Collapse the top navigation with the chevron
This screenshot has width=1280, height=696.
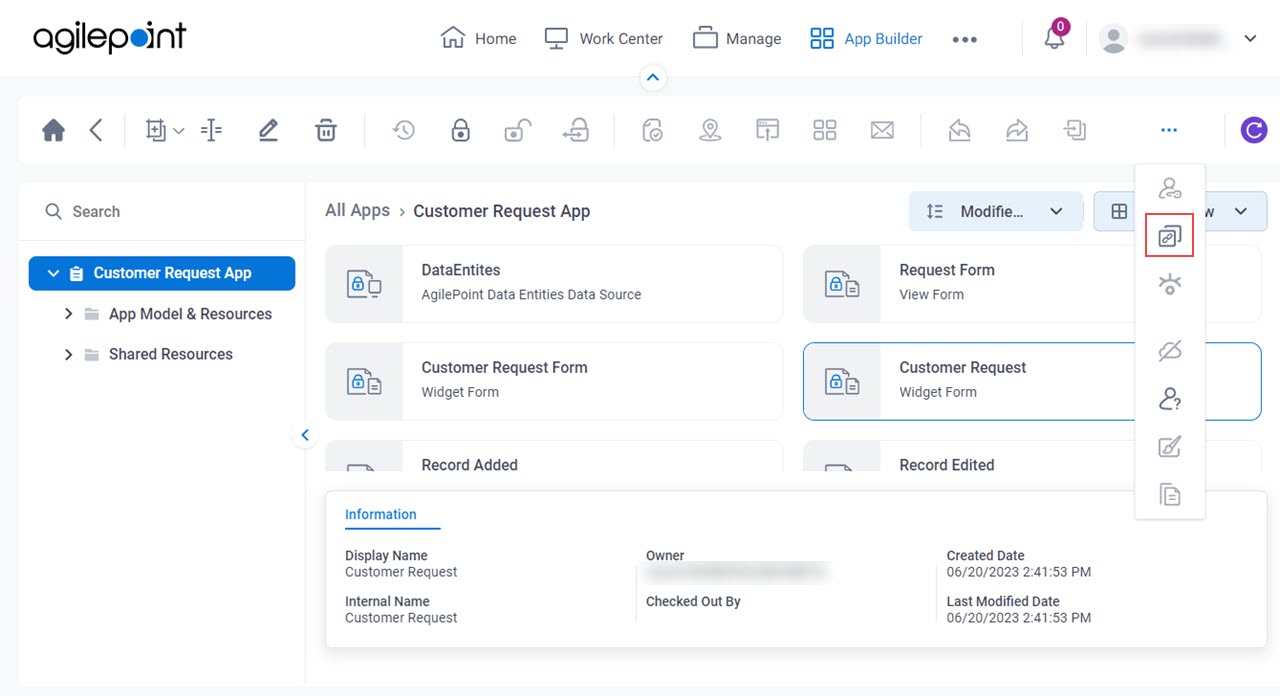(652, 77)
